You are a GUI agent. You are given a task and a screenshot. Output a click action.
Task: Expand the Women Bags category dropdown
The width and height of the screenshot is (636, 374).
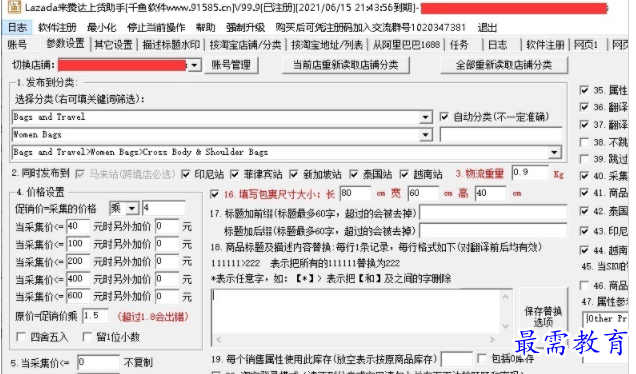tap(425, 135)
